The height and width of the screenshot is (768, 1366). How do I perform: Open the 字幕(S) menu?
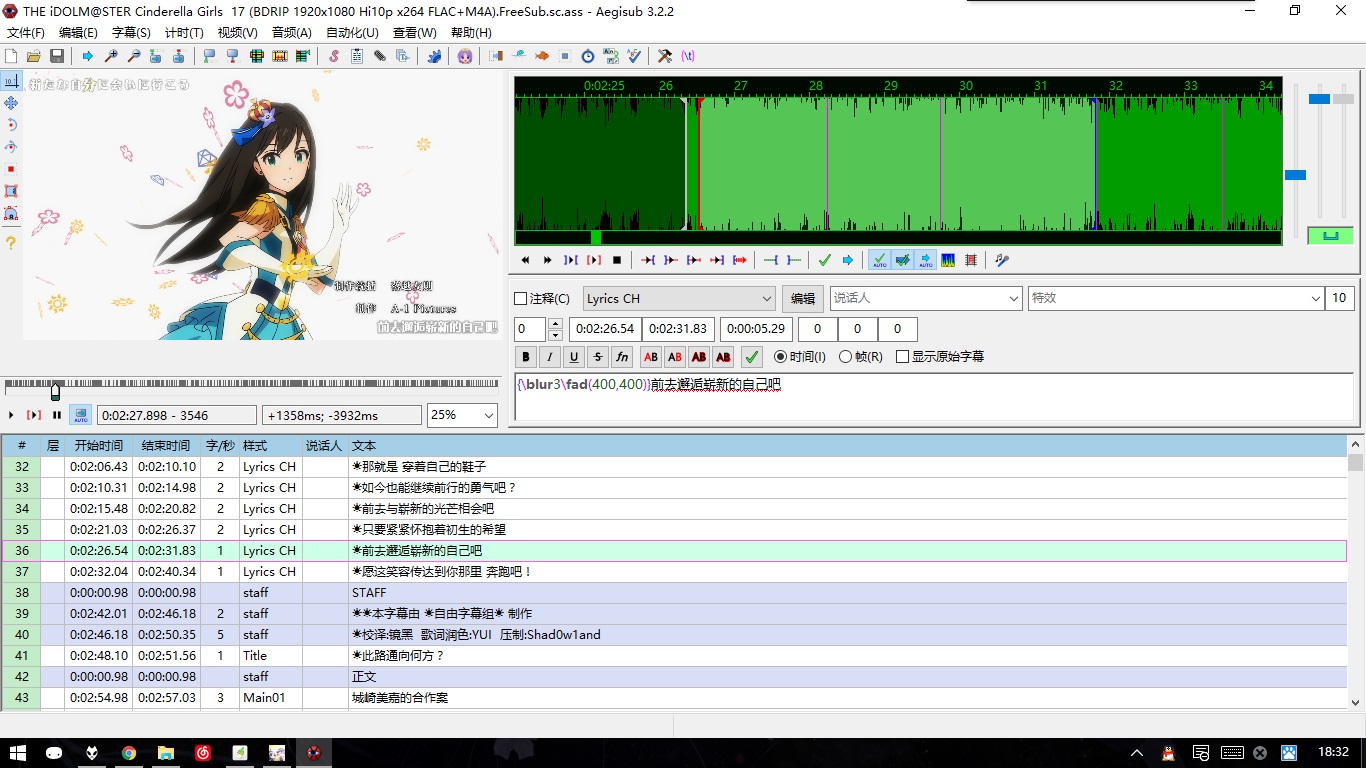(131, 32)
